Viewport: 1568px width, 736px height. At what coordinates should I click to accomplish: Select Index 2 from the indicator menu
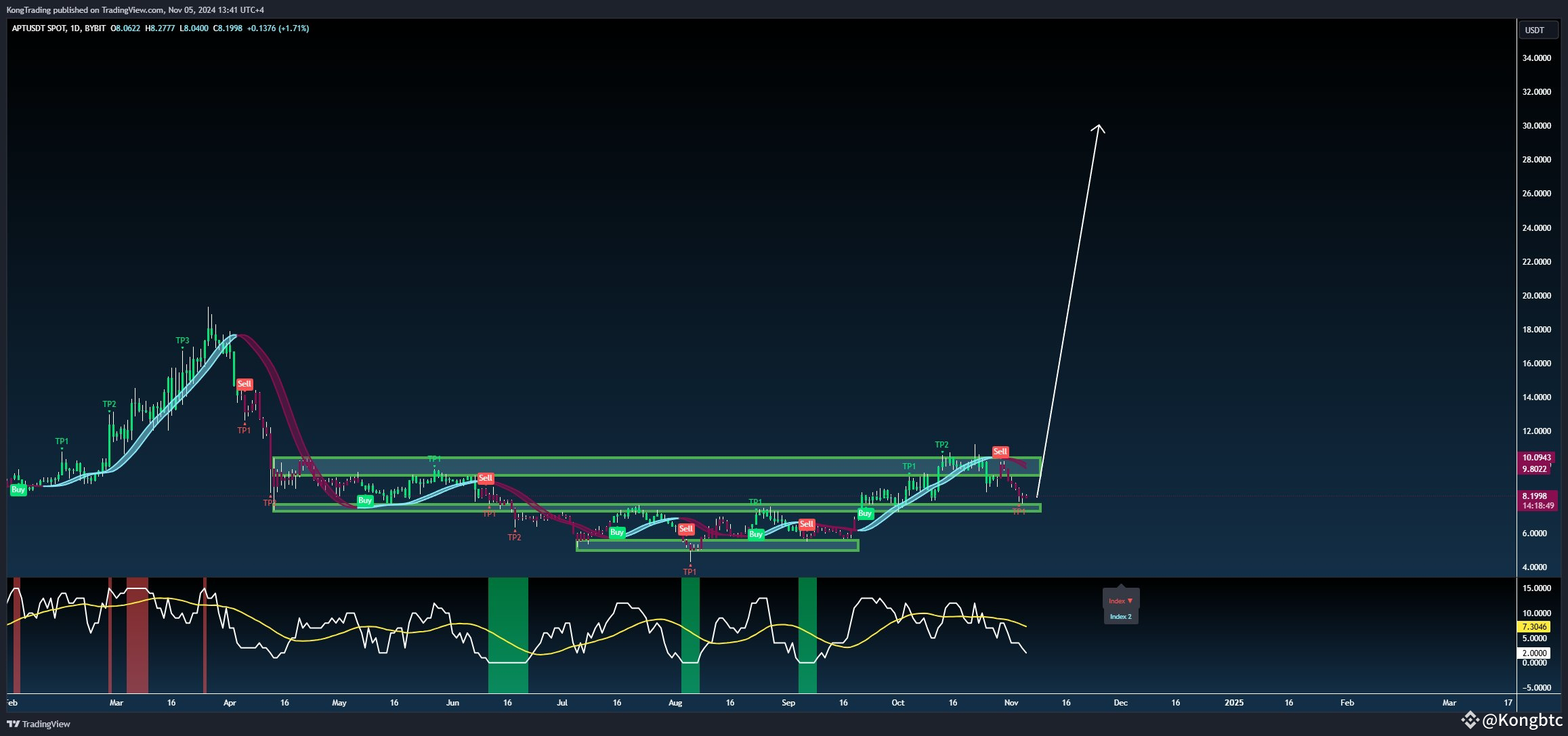coord(1120,617)
